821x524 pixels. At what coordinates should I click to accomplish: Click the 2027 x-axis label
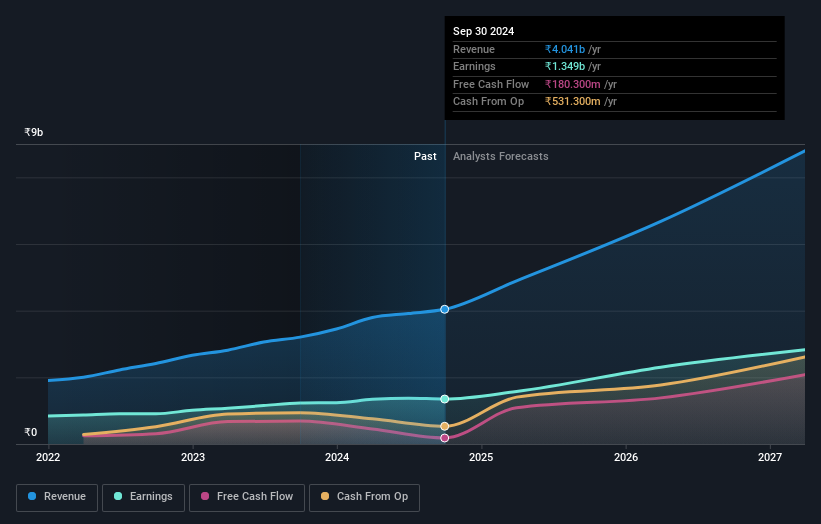coord(770,457)
